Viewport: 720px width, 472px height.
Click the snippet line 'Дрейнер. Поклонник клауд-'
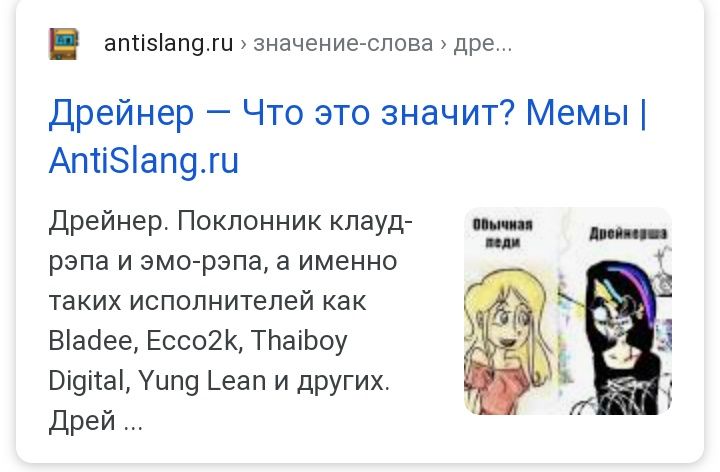point(231,222)
